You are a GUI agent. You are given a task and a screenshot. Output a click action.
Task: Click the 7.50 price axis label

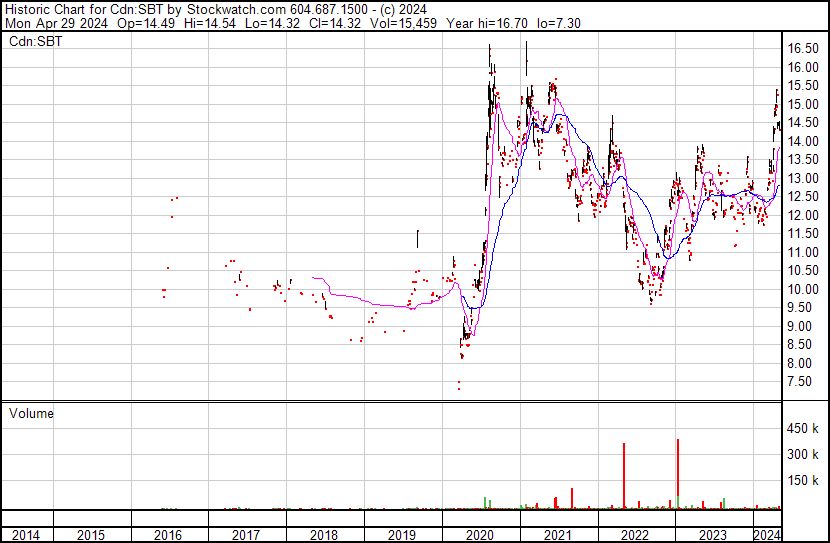coord(801,382)
